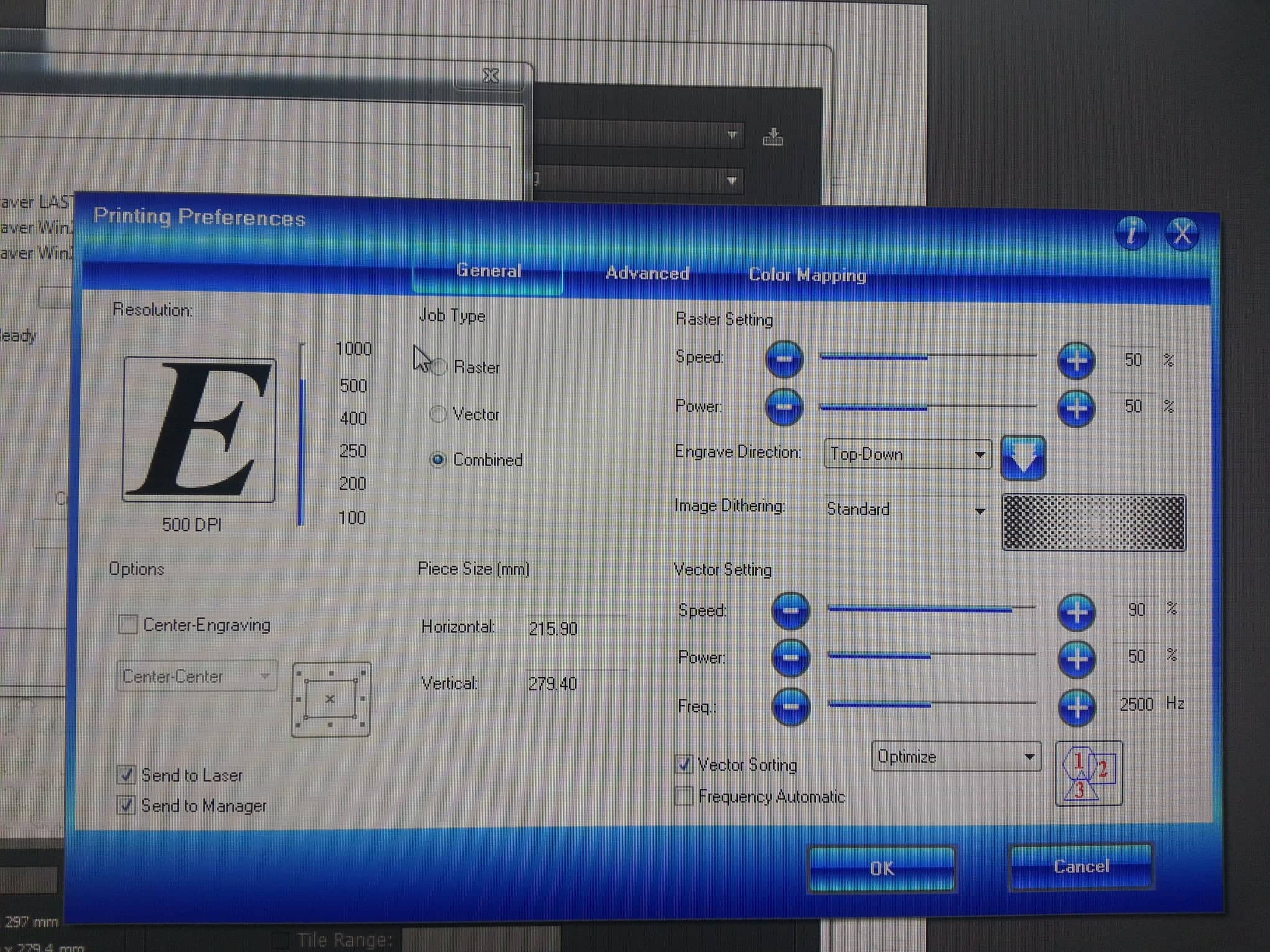Open the info button in title bar
The width and height of the screenshot is (1270, 952).
(1132, 233)
